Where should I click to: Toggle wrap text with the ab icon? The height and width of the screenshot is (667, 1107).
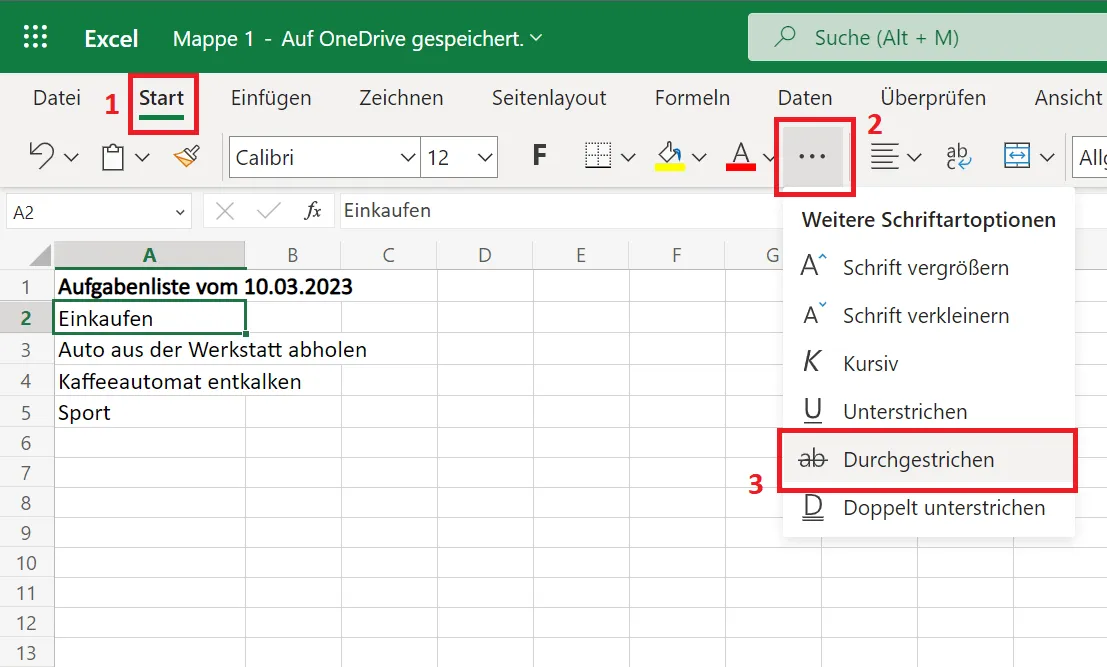958,157
